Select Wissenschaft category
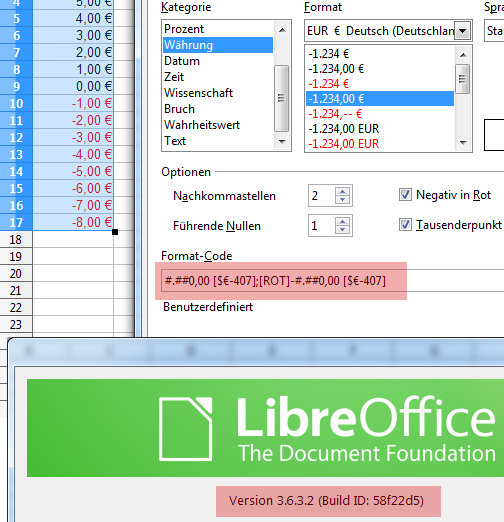 pyautogui.click(x=218, y=93)
